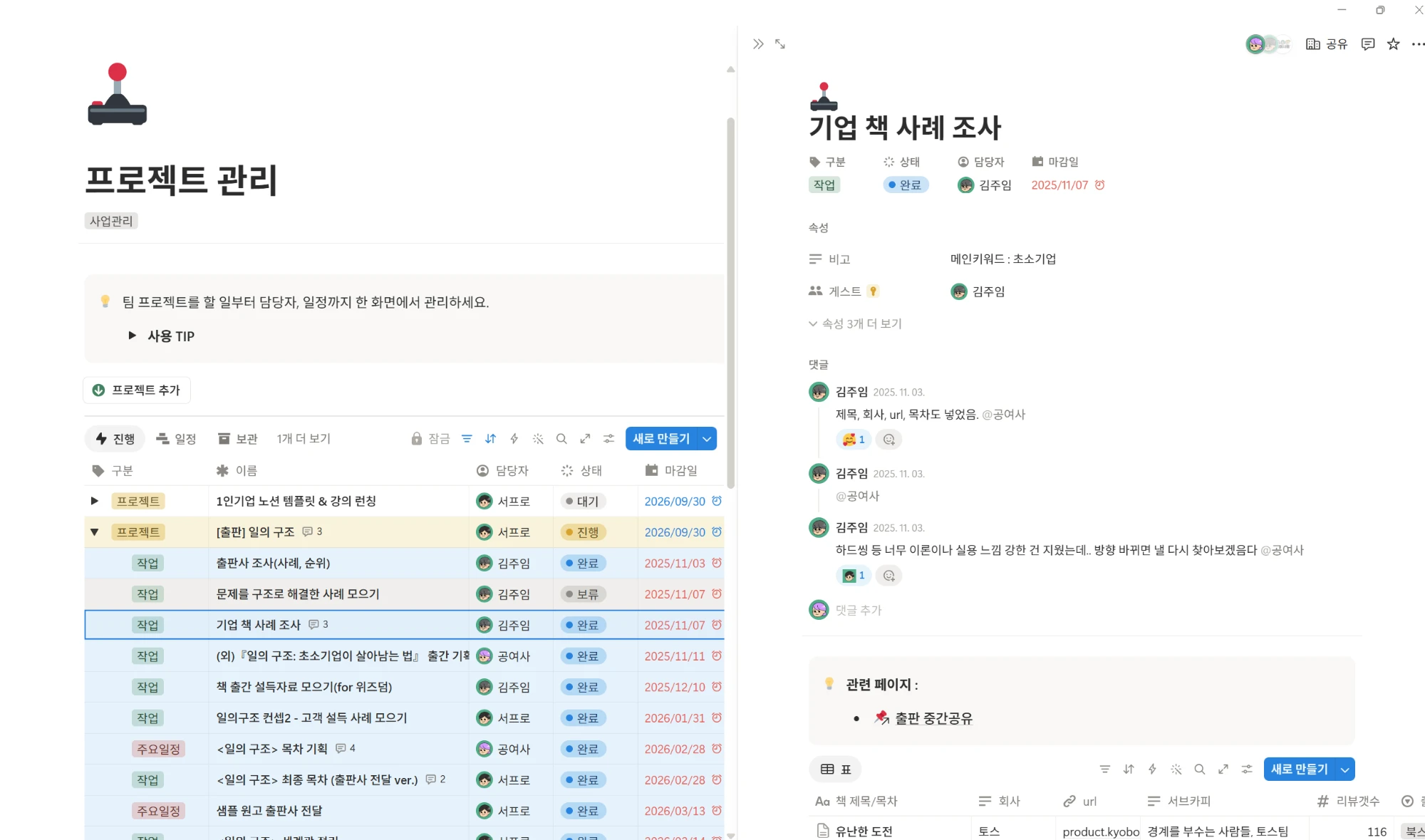Click the 완료 status pill in page properties
This screenshot has height=840, width=1425.
pos(906,185)
